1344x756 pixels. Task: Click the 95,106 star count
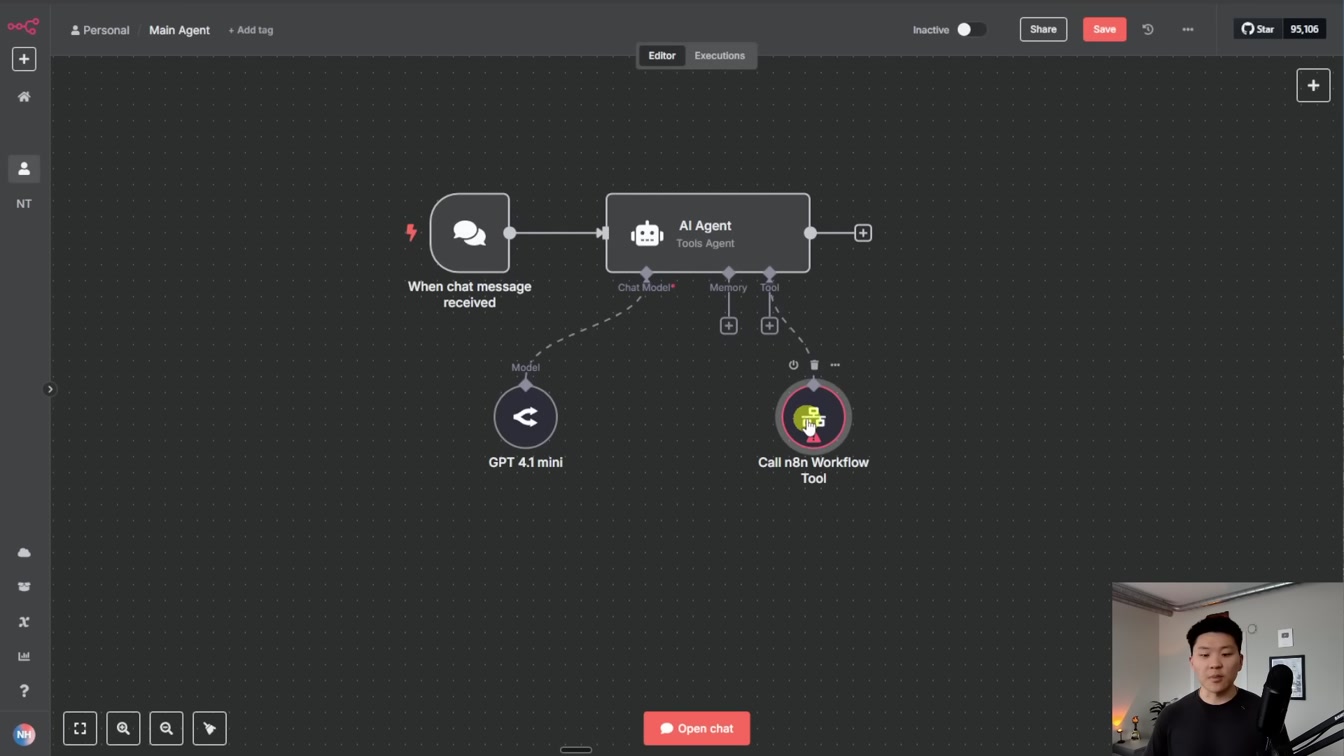coord(1304,29)
